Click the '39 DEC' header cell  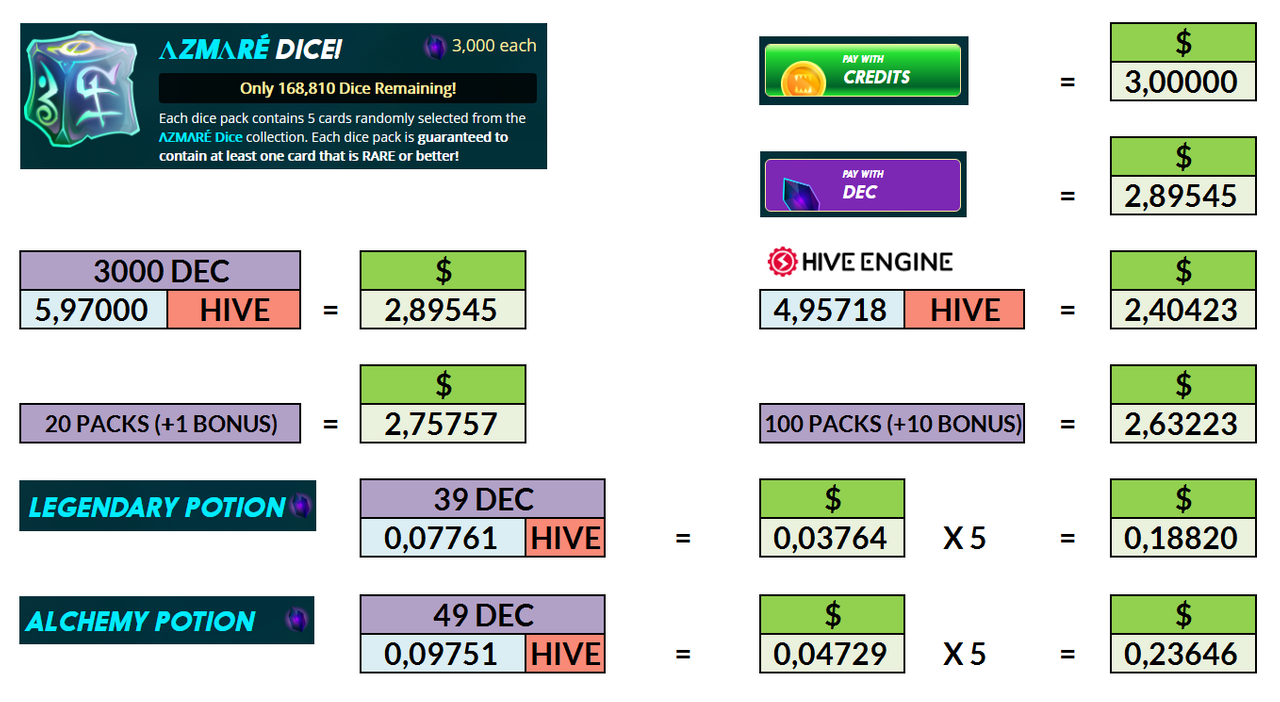coord(482,499)
